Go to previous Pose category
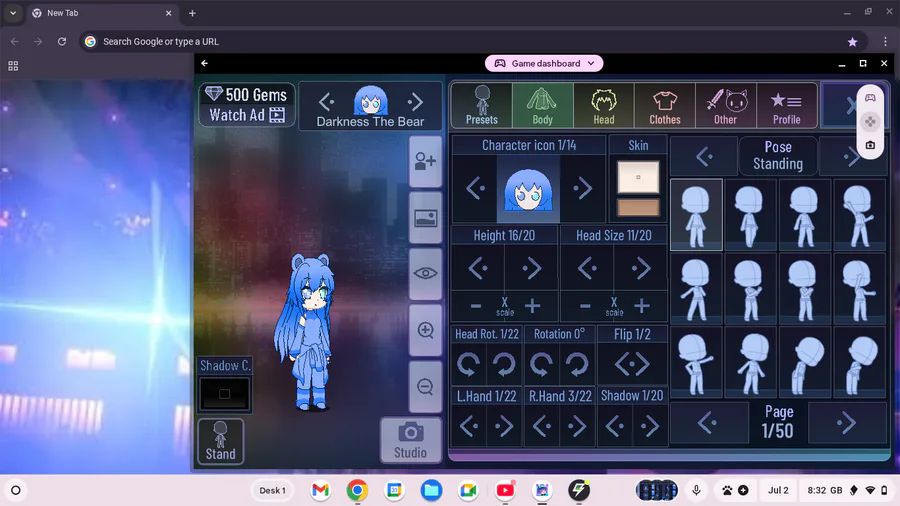900x506 pixels. pos(704,156)
